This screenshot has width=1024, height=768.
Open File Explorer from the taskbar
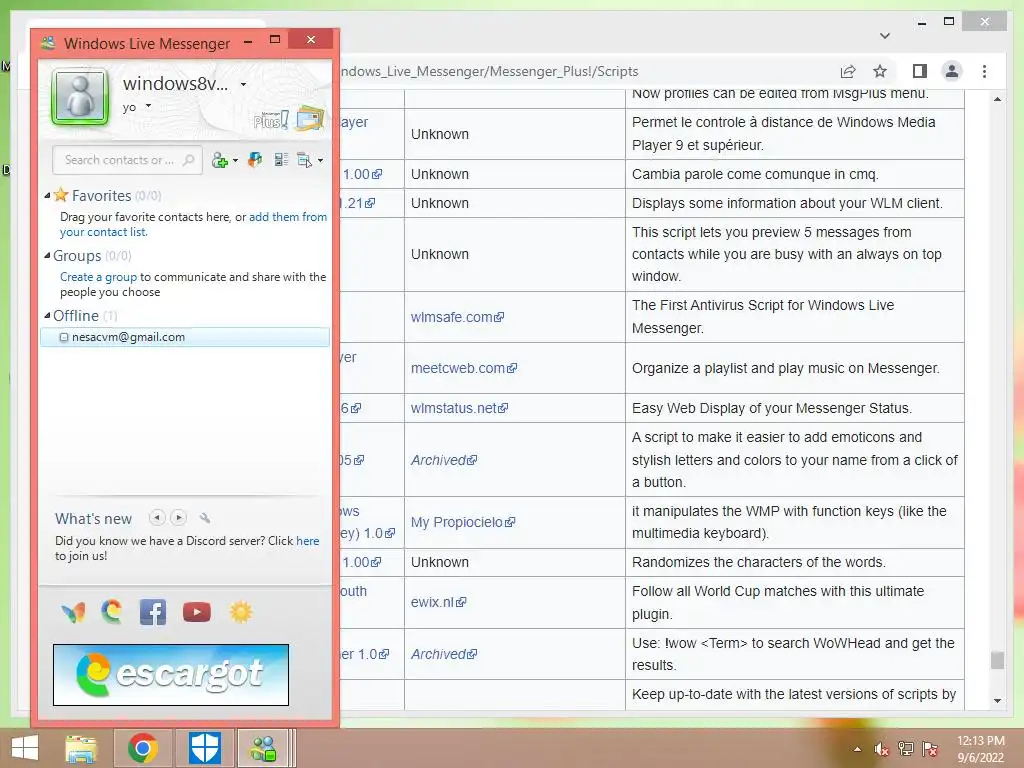(x=81, y=748)
